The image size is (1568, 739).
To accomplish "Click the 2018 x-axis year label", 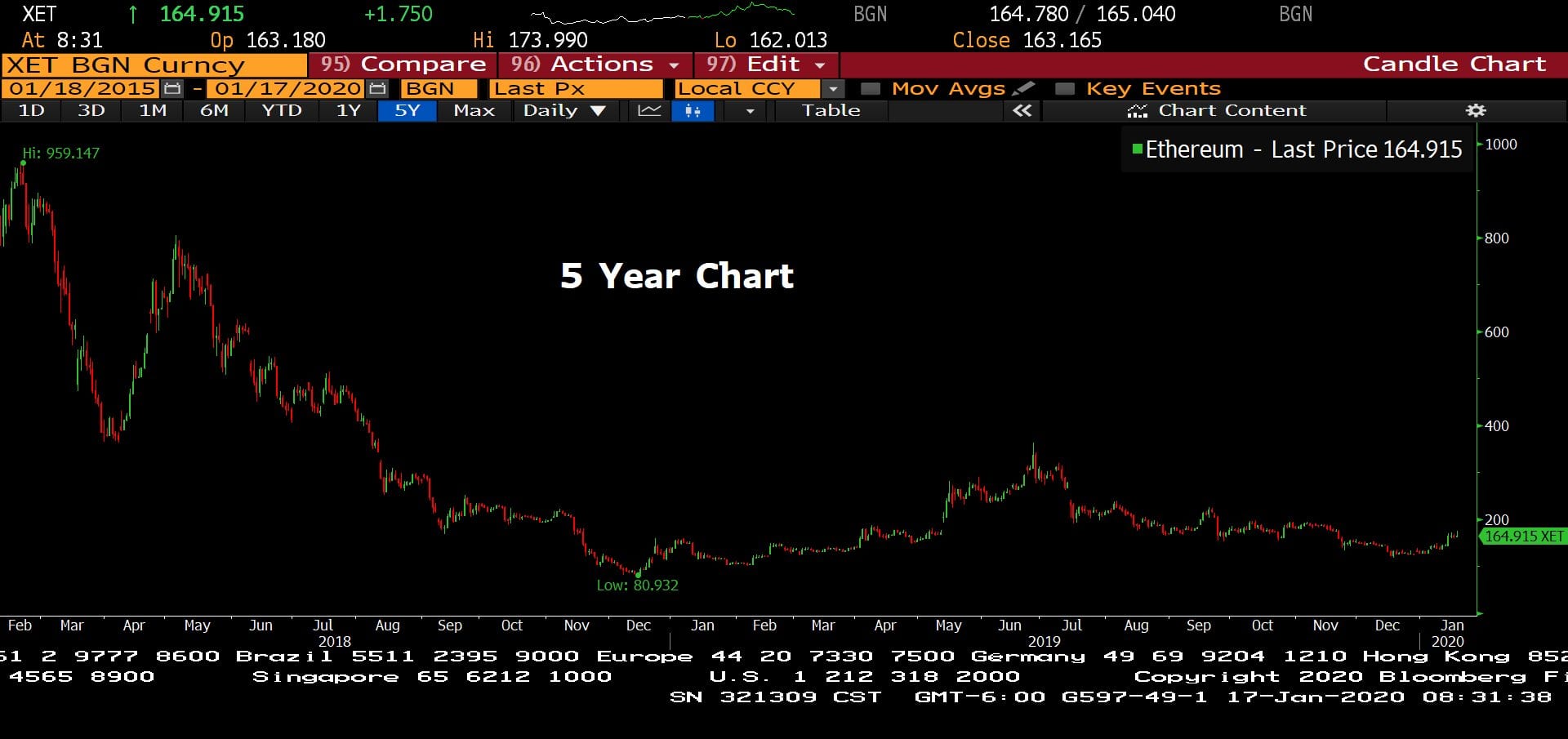I will (335, 642).
